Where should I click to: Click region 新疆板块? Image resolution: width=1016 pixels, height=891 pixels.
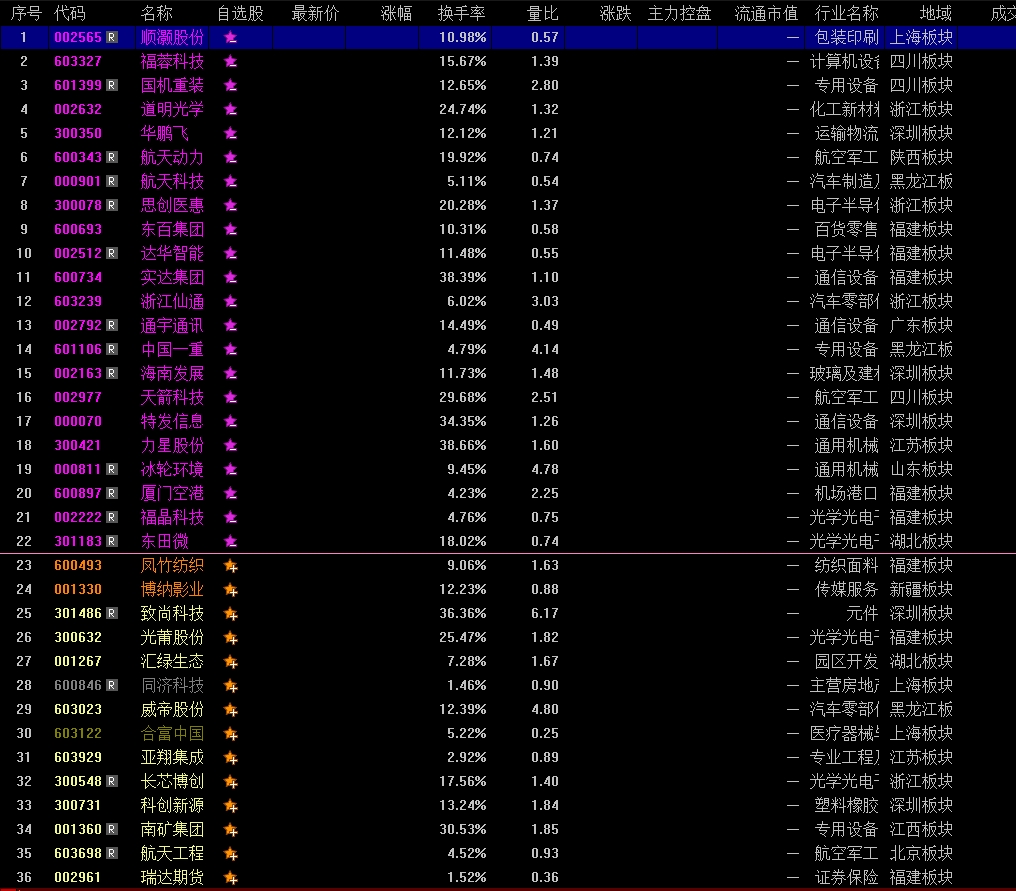point(921,590)
